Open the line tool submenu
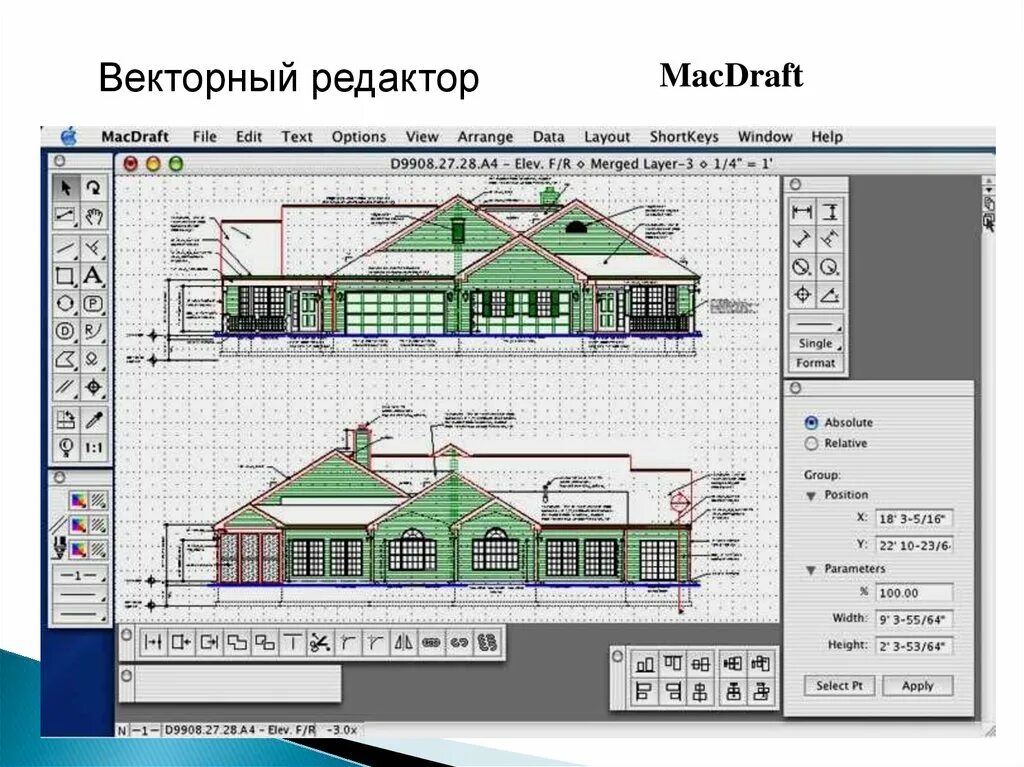The width and height of the screenshot is (1024, 767). pyautogui.click(x=66, y=248)
